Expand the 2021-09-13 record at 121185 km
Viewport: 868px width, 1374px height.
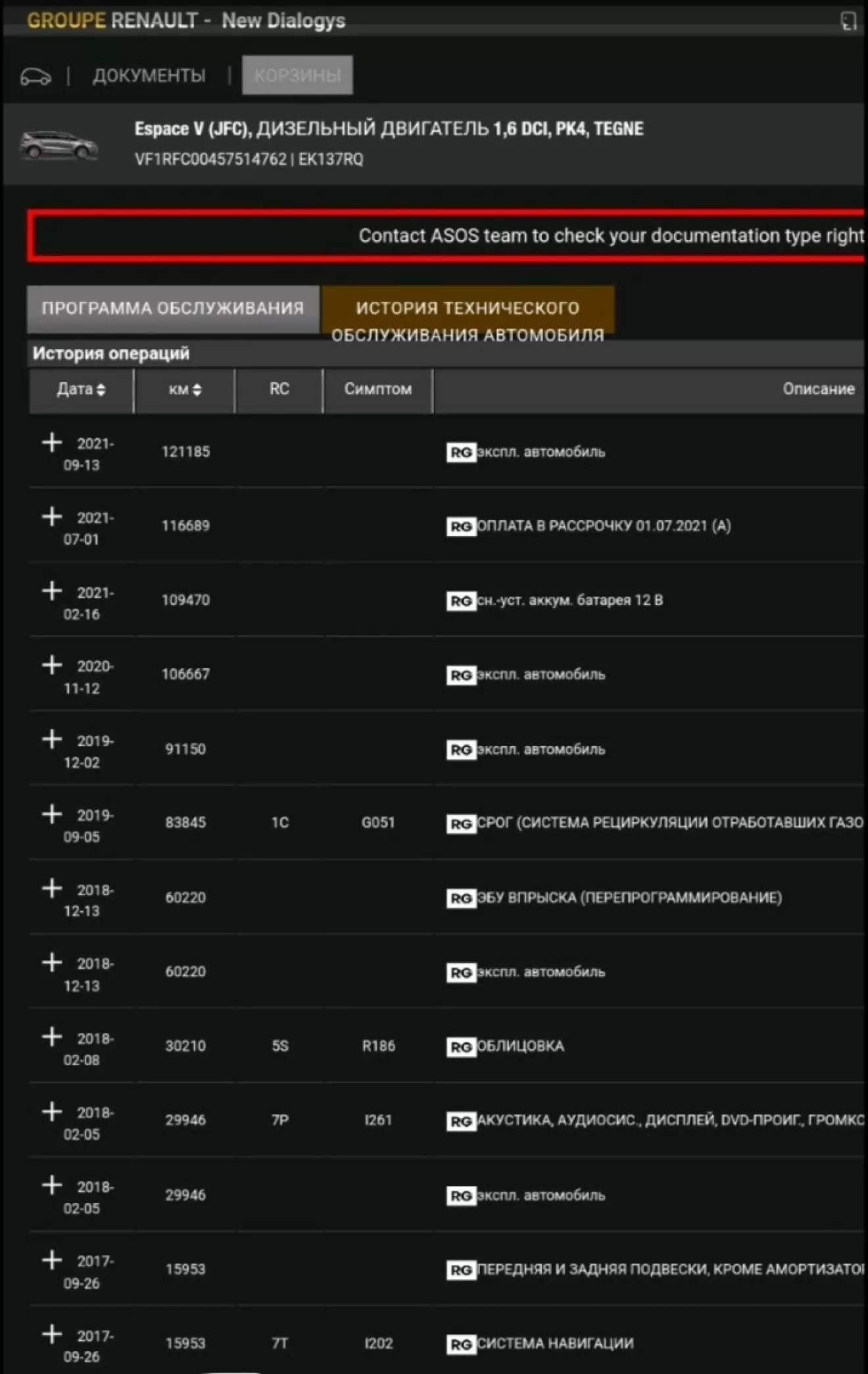52,443
